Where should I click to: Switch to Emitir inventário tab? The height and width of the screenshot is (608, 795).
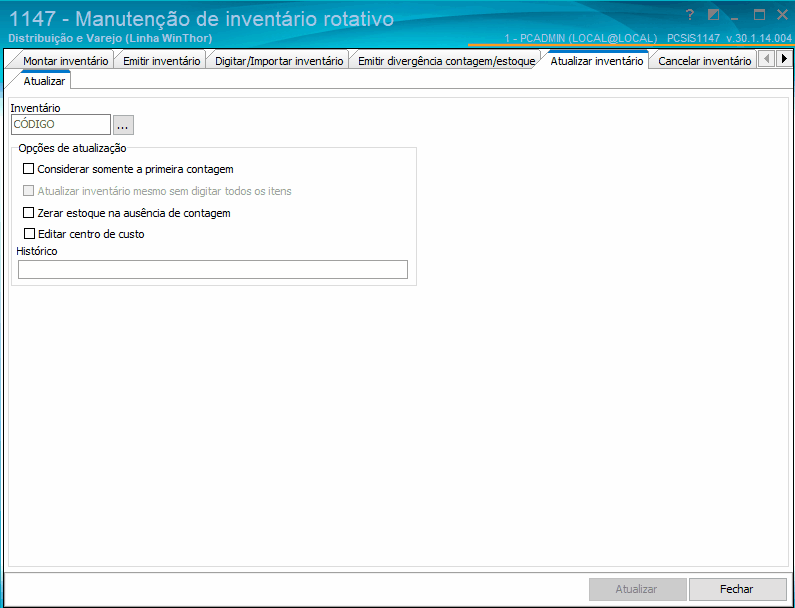pyautogui.click(x=162, y=61)
